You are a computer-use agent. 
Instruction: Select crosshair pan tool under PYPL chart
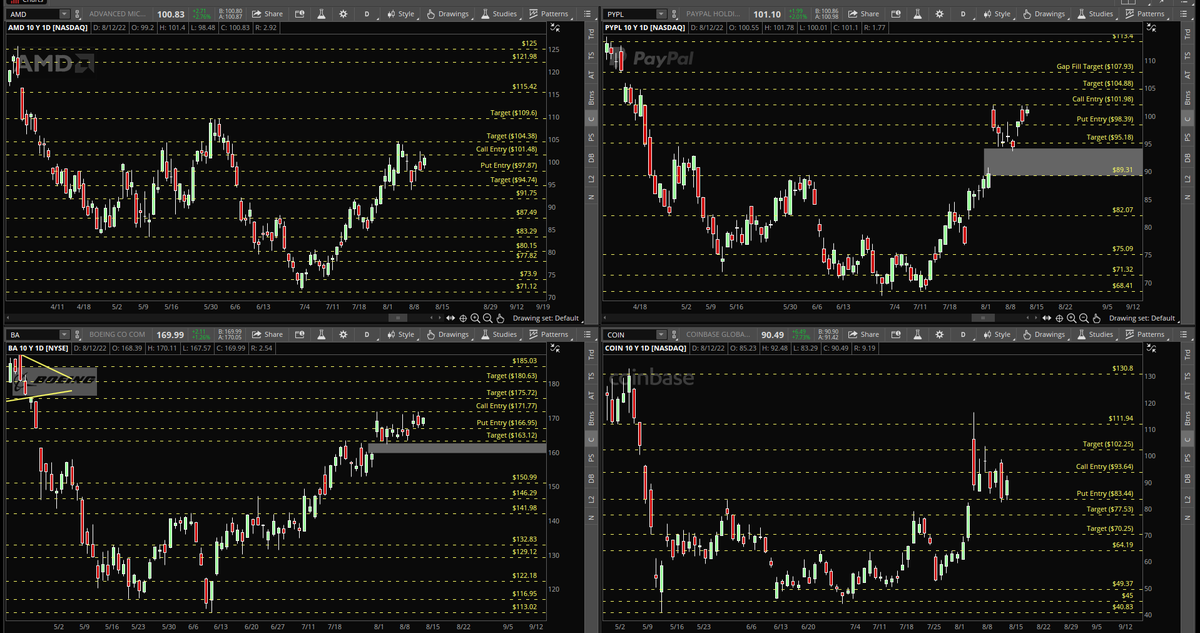pyautogui.click(x=1059, y=318)
